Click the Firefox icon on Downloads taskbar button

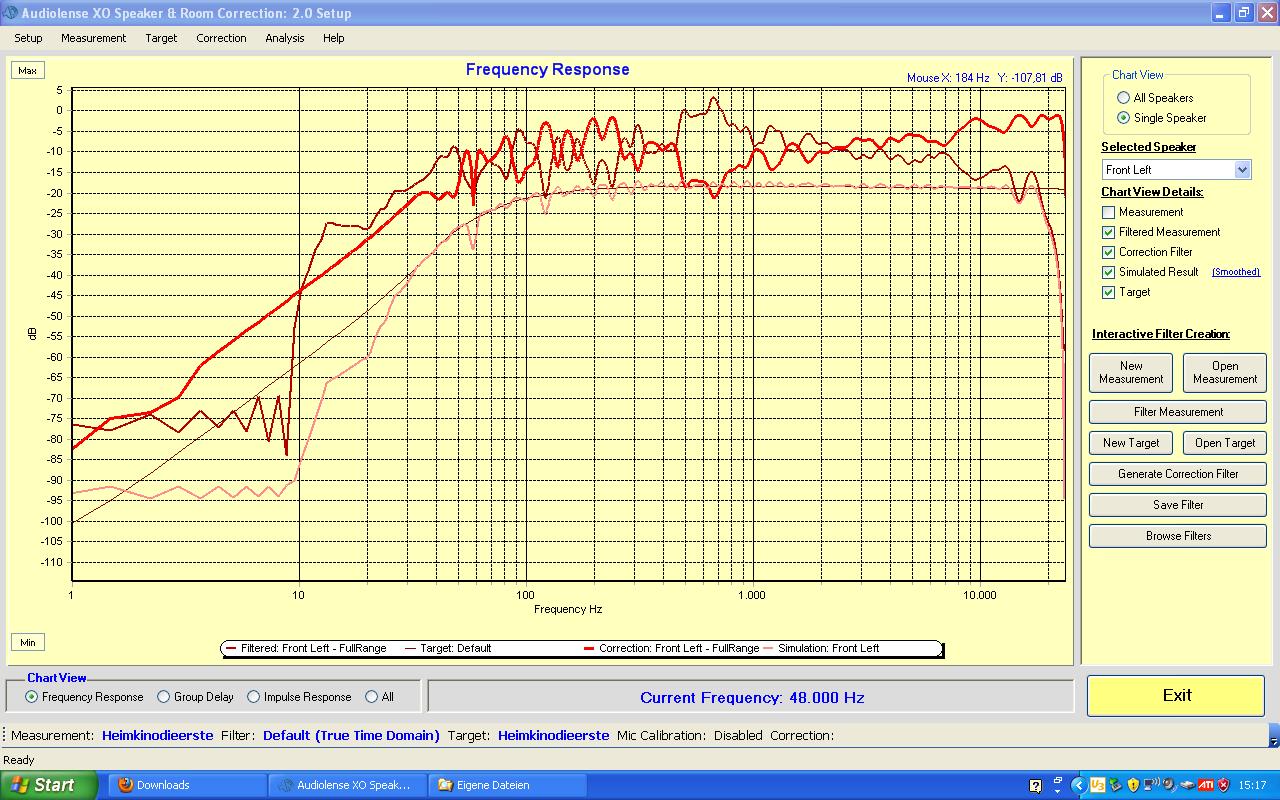click(125, 785)
